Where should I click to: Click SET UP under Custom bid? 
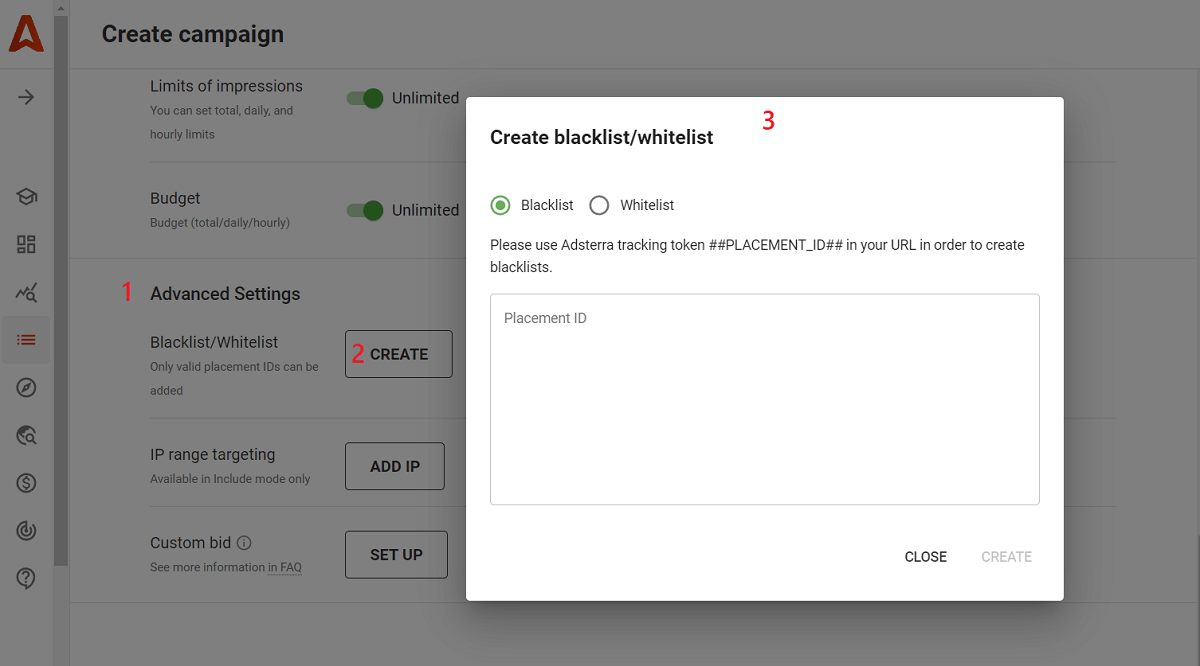point(396,554)
